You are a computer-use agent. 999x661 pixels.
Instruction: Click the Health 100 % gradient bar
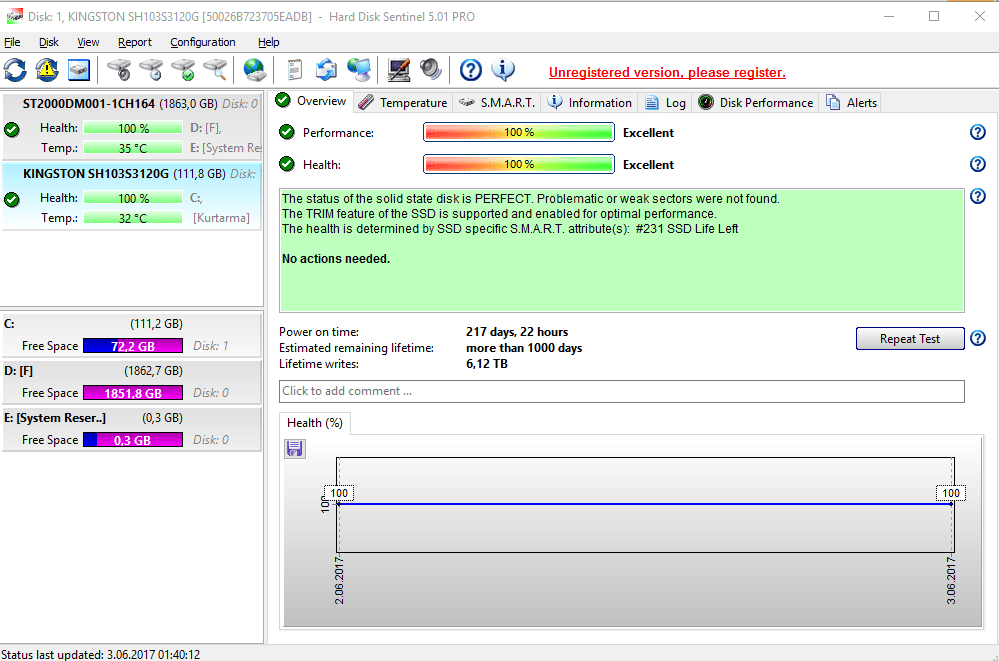click(x=519, y=164)
